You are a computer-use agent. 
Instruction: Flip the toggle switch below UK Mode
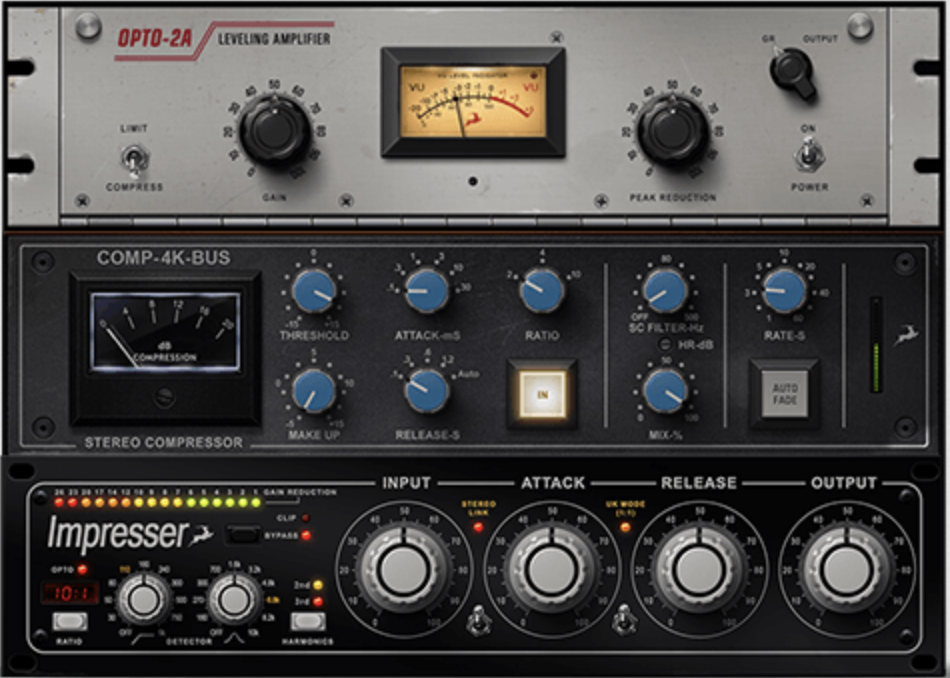pos(624,619)
